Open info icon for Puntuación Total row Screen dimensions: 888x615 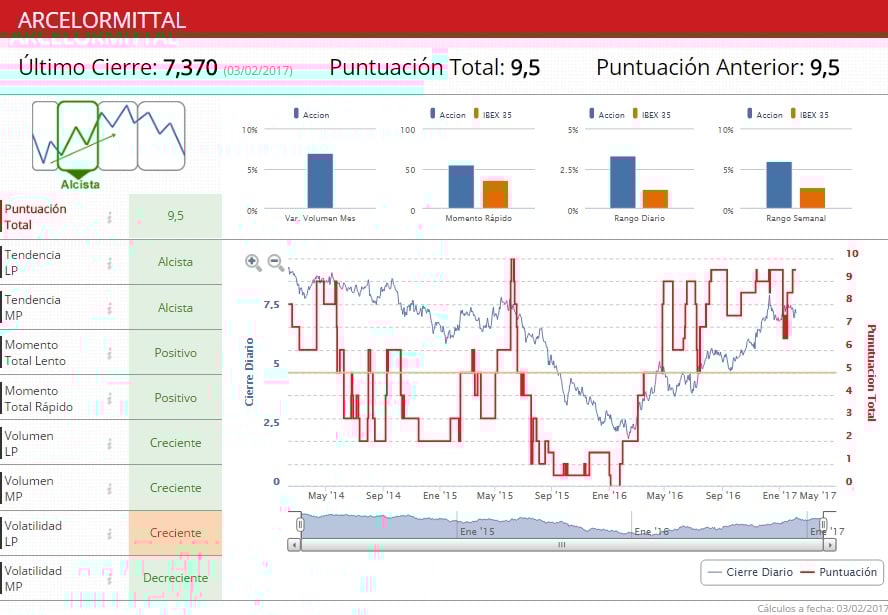tap(109, 216)
